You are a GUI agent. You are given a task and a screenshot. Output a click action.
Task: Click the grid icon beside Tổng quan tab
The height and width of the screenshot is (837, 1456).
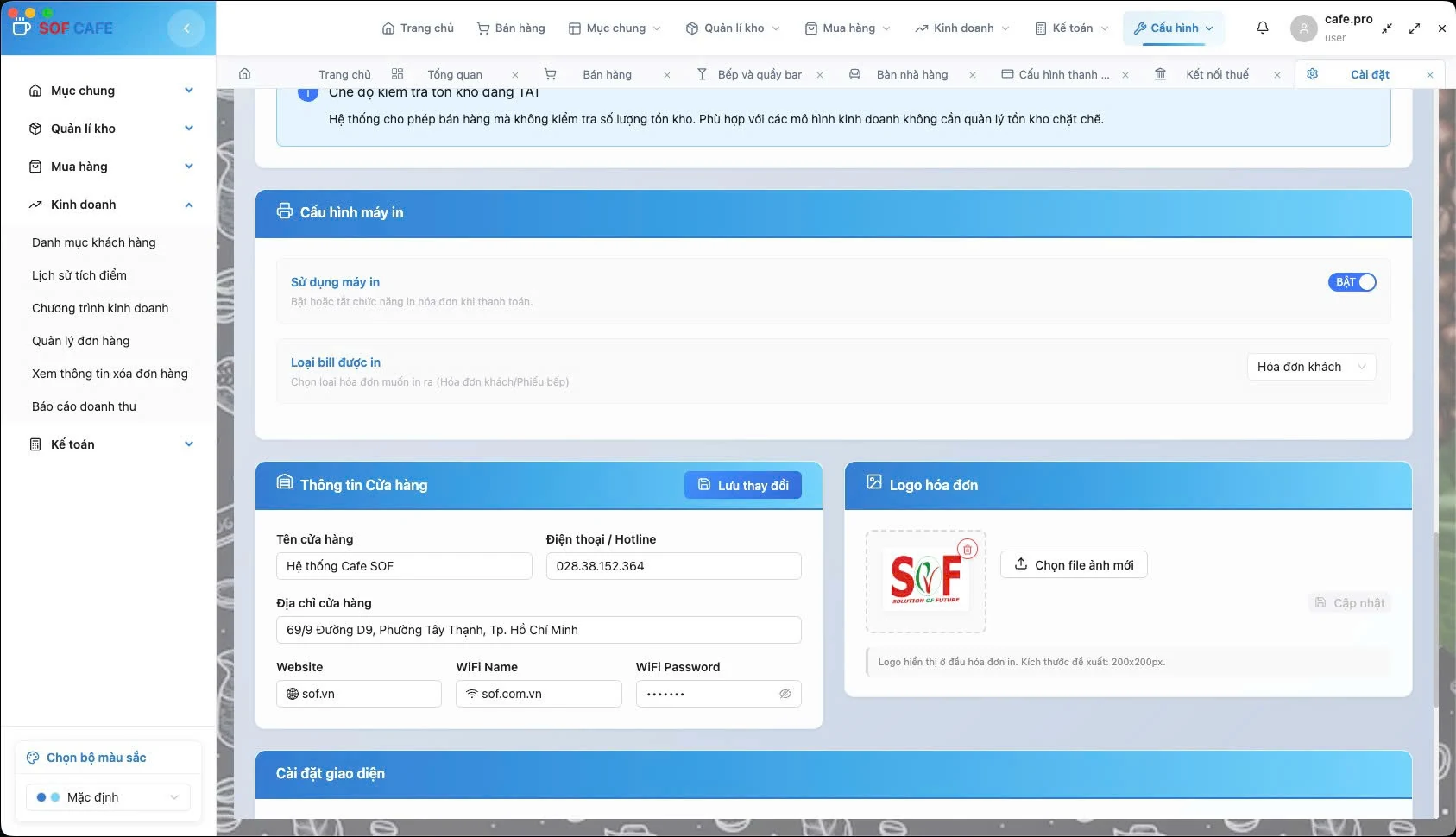(x=397, y=74)
